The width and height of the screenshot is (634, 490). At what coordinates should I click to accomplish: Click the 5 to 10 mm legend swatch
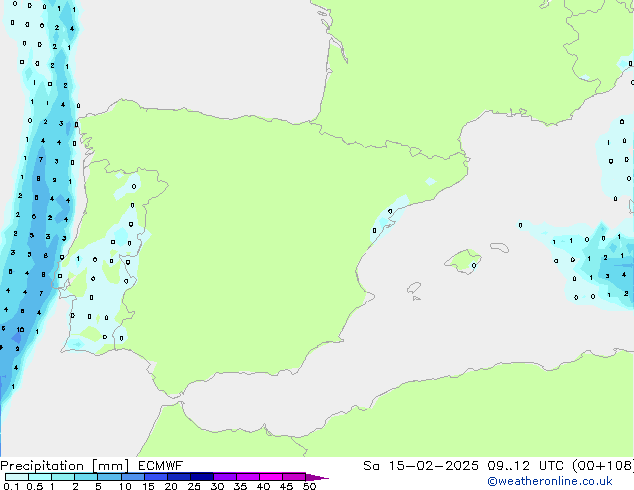click(x=109, y=477)
